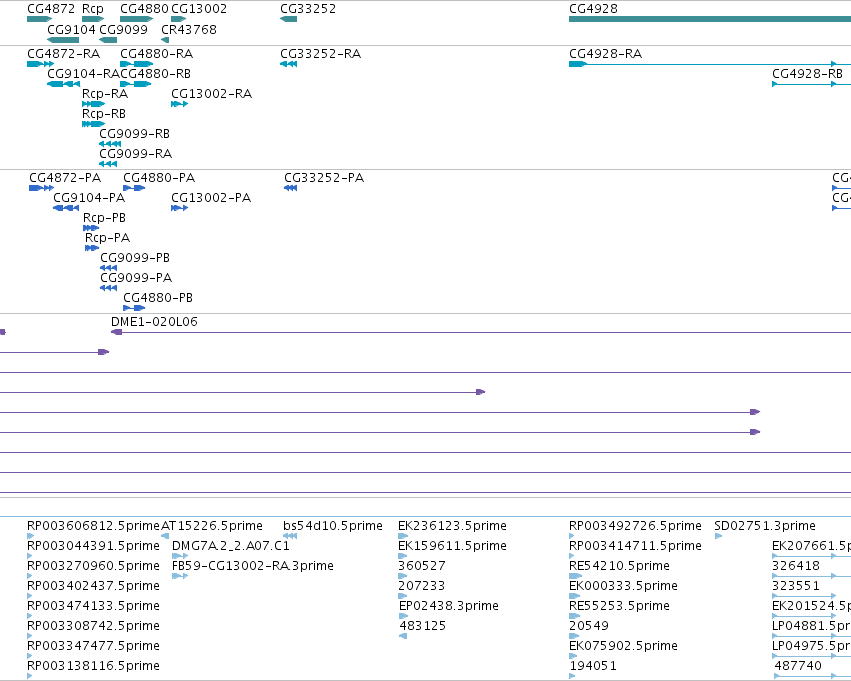The width and height of the screenshot is (851, 681).
Task: Select the CG4872 gene glyph
Action: [39, 19]
